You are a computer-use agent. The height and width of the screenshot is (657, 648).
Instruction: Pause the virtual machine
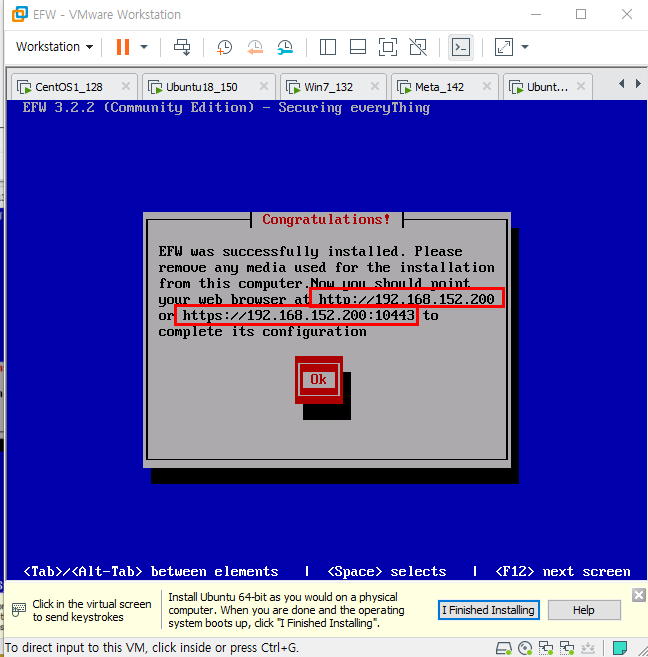123,47
